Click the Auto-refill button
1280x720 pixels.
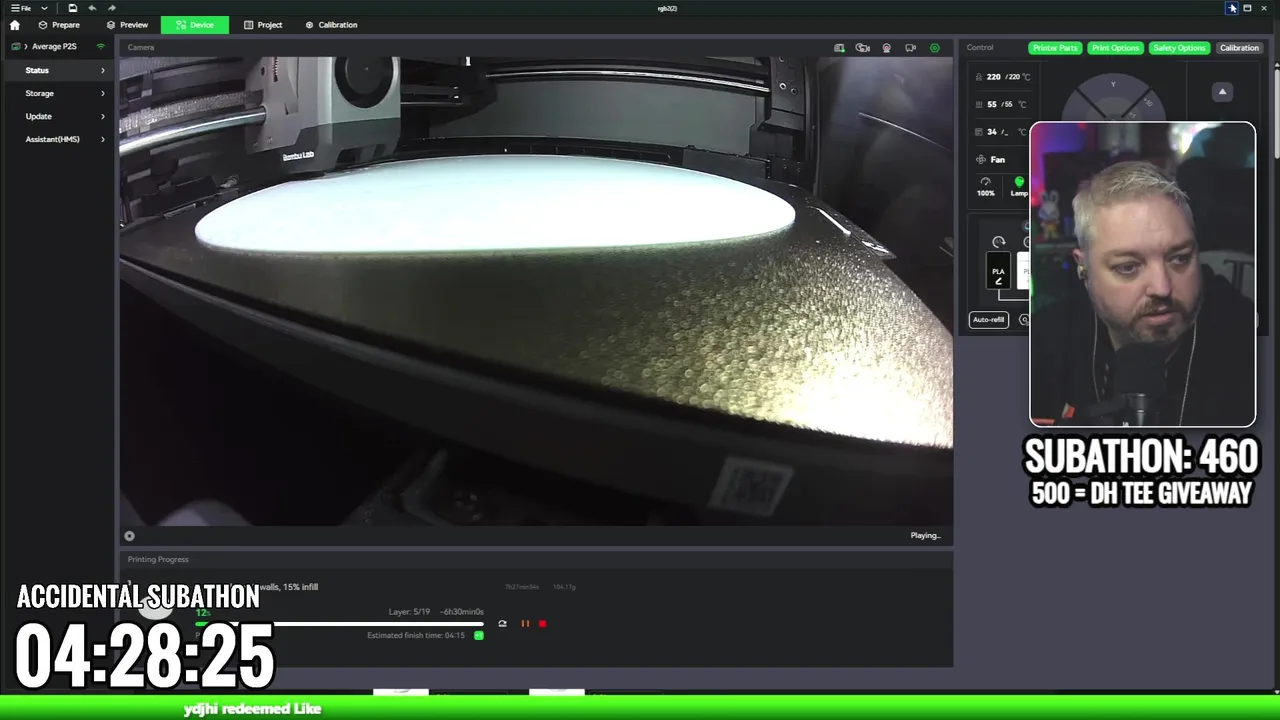(x=988, y=320)
